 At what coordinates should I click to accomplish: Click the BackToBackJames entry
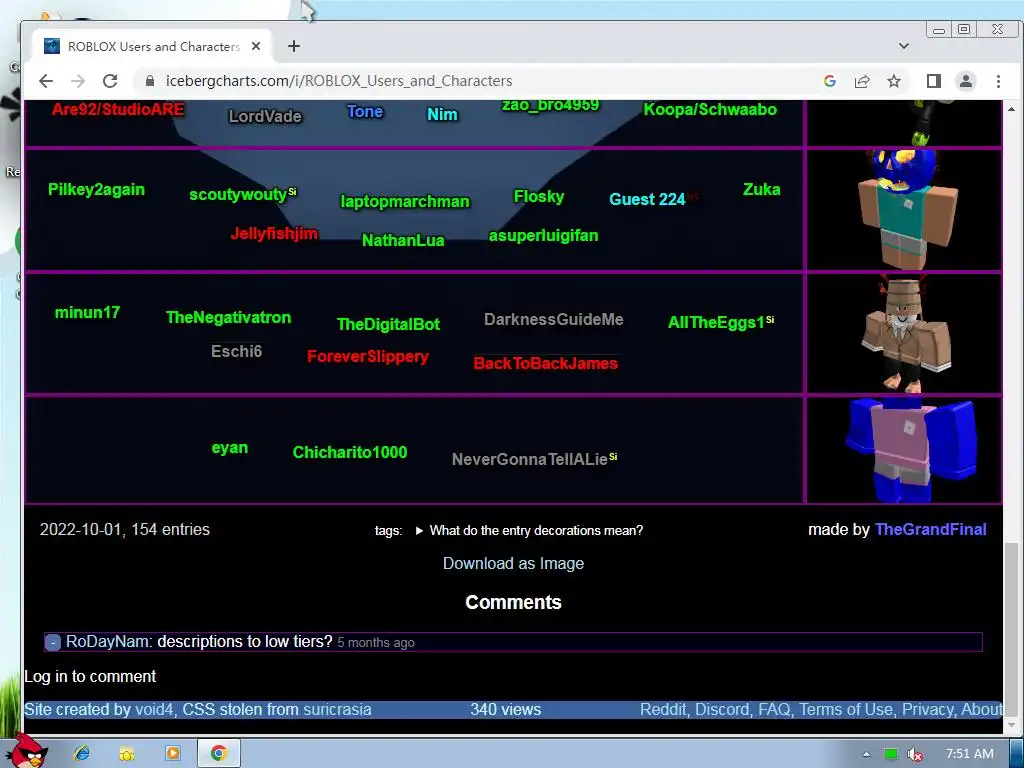tap(545, 363)
